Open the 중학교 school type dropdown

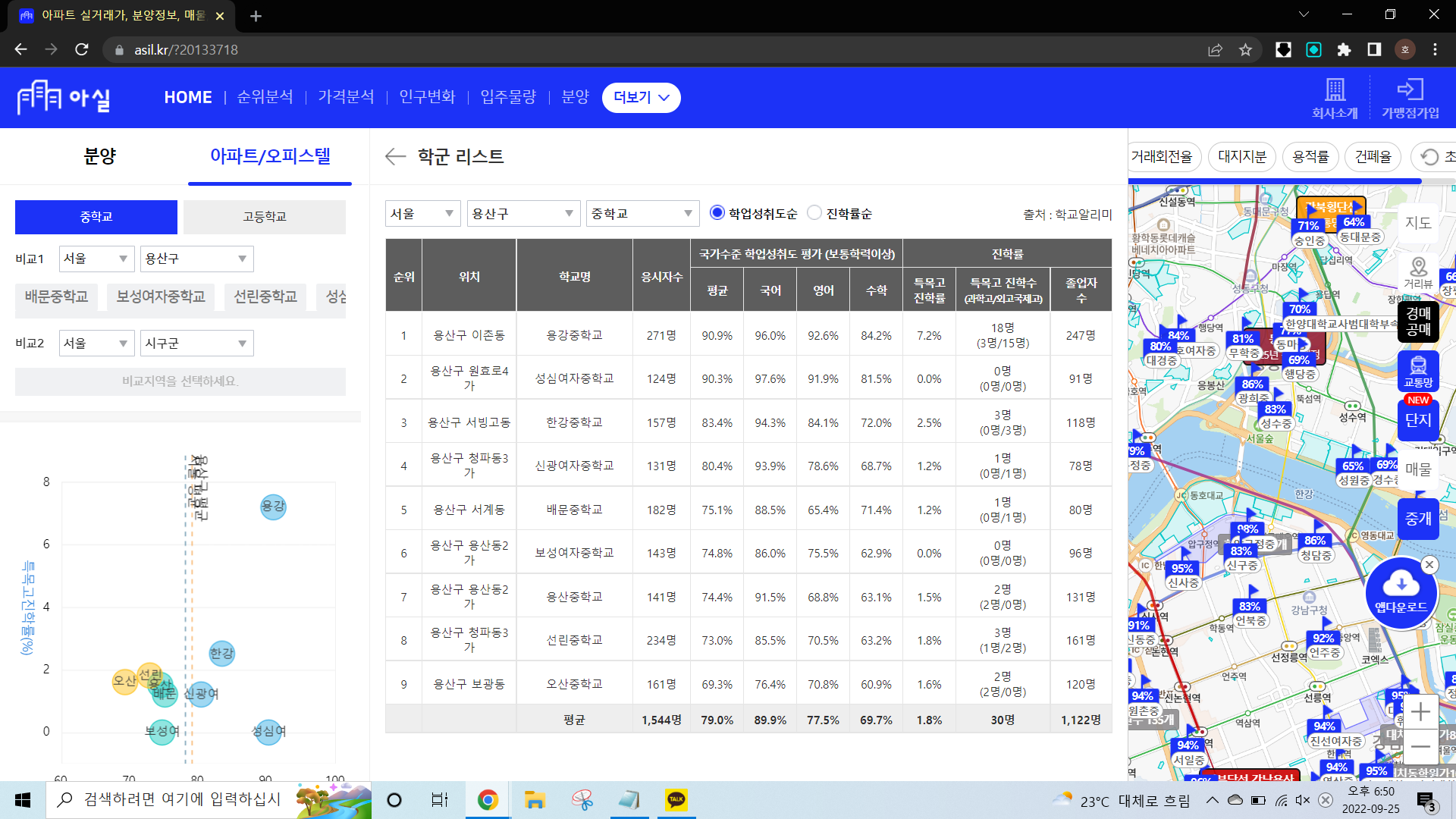click(642, 214)
